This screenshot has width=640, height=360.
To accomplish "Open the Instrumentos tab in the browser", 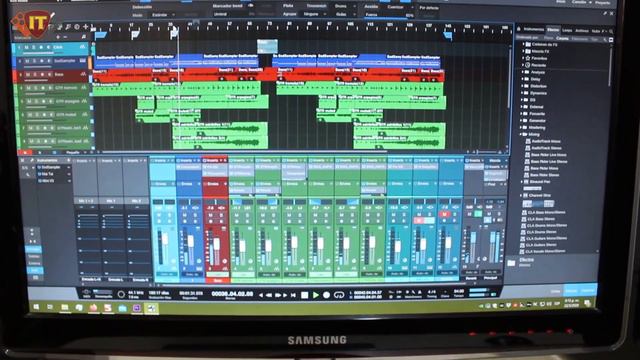I will [x=534, y=29].
